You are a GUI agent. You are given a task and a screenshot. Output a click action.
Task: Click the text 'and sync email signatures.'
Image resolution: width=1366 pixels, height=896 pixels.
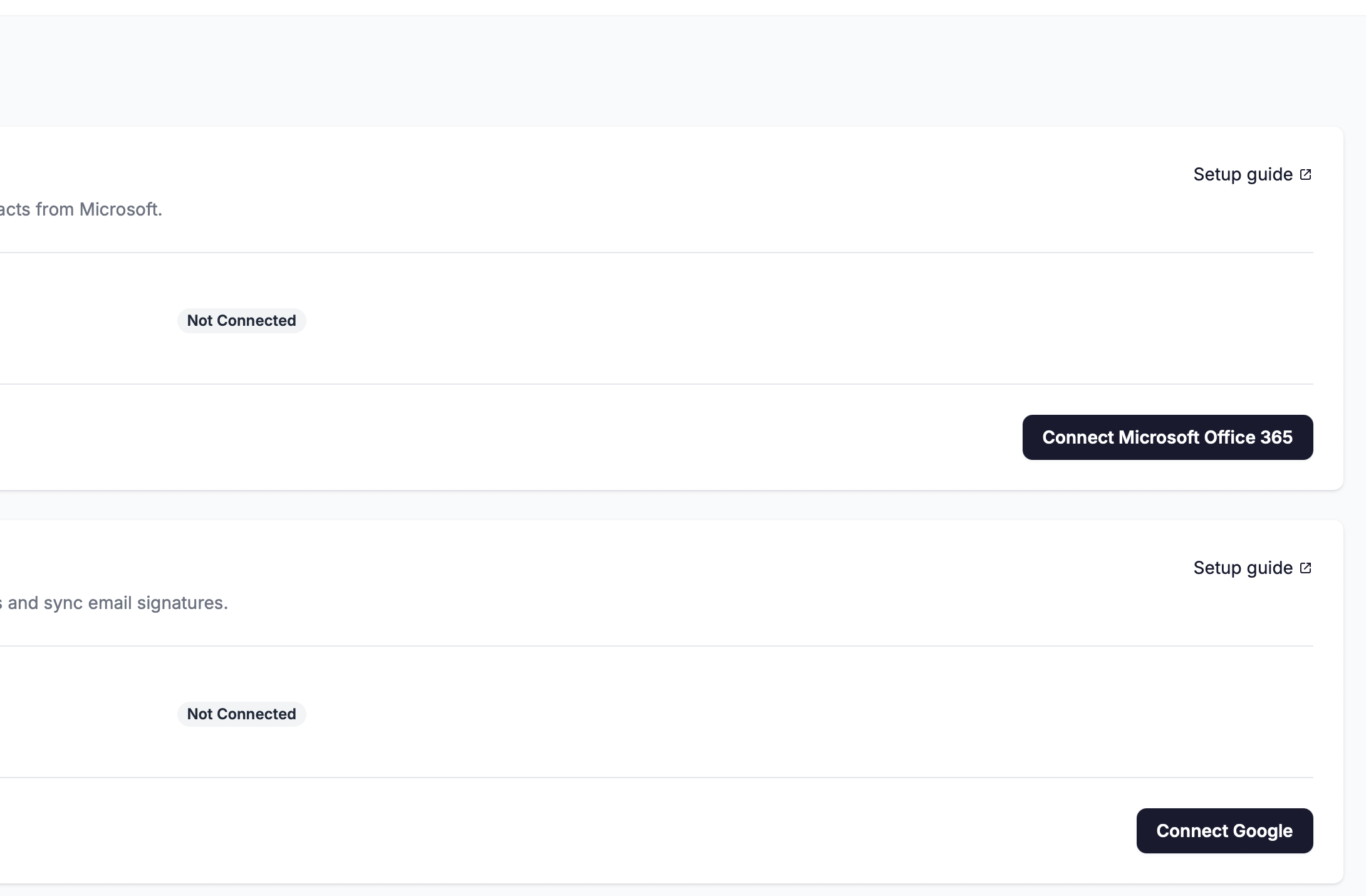pos(118,603)
